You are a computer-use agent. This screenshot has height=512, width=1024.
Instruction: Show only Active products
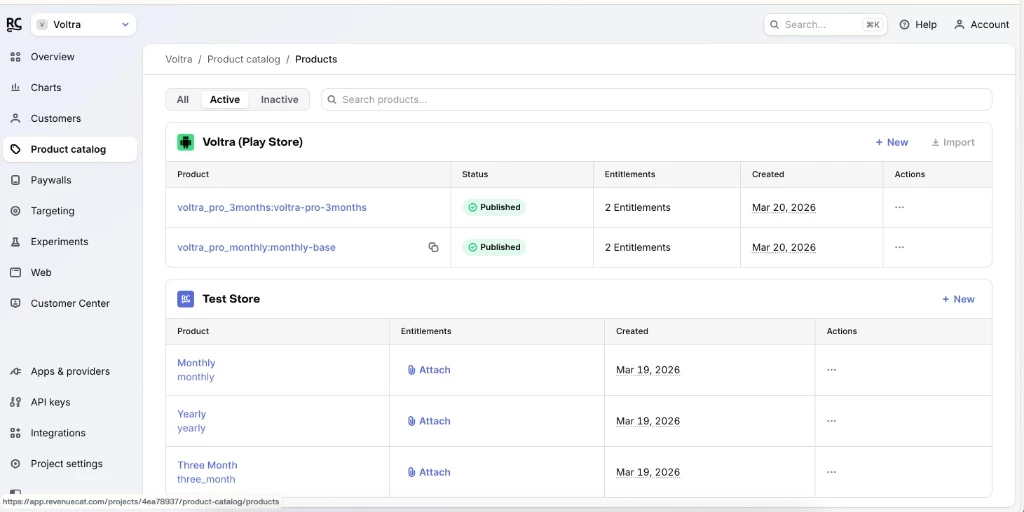coord(225,100)
